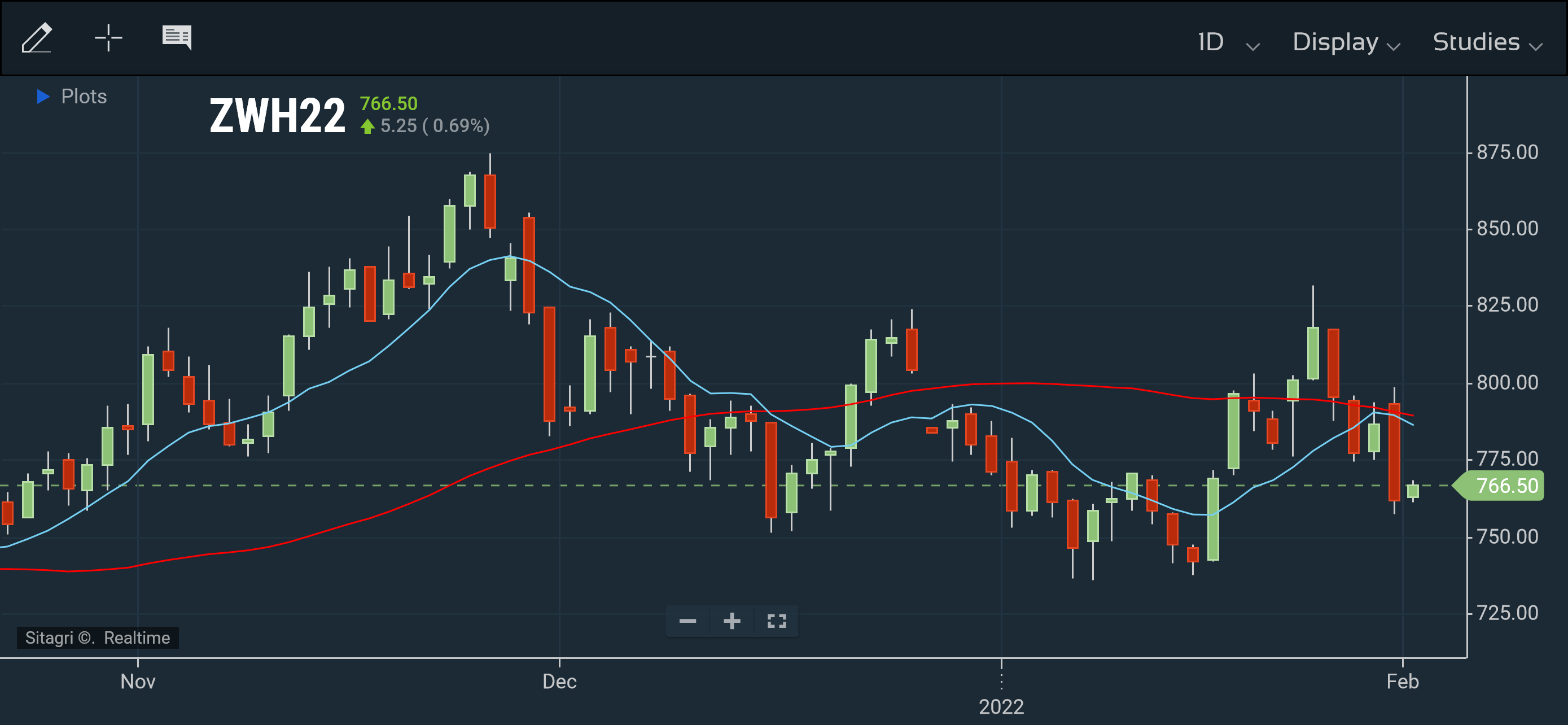Click the Dec date axis label

tap(559, 681)
